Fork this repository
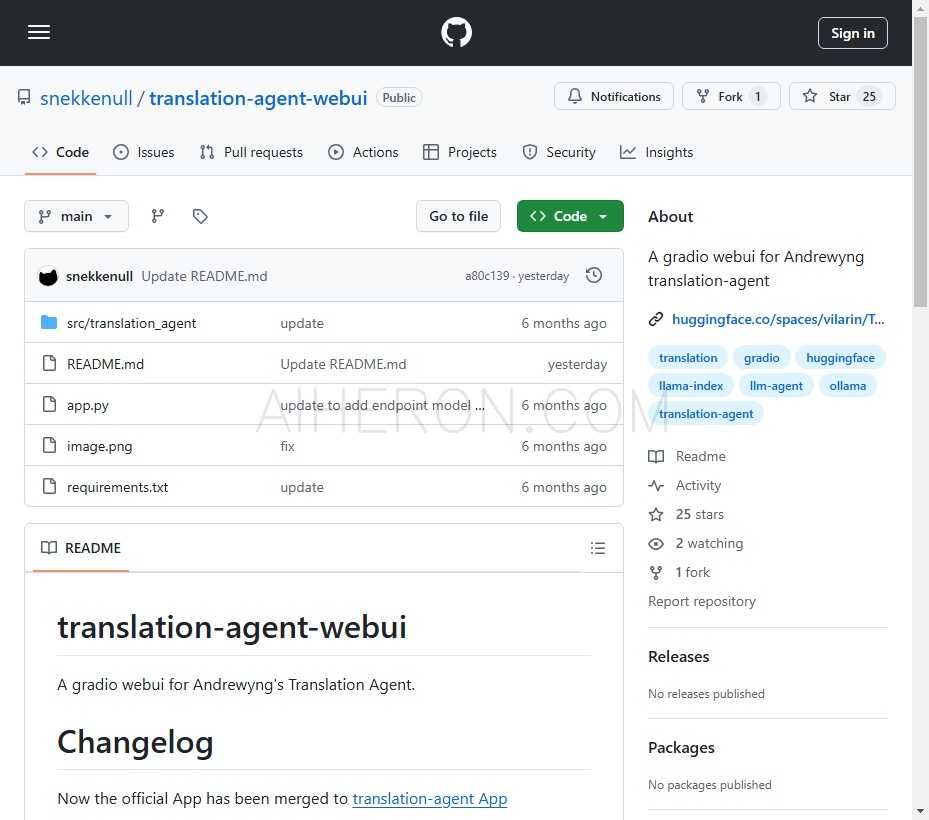Image resolution: width=929 pixels, height=820 pixels. [731, 97]
